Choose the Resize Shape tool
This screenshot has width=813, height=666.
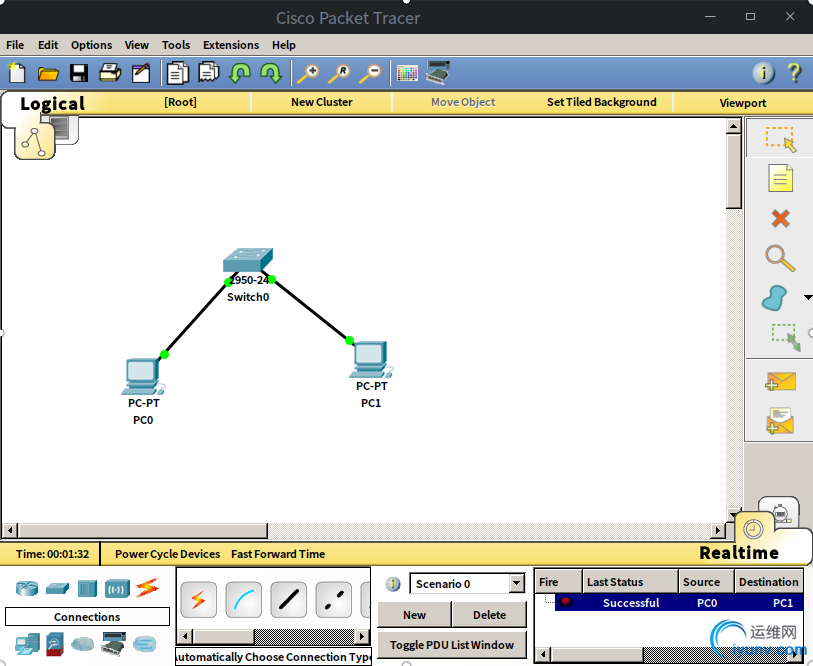(785, 337)
